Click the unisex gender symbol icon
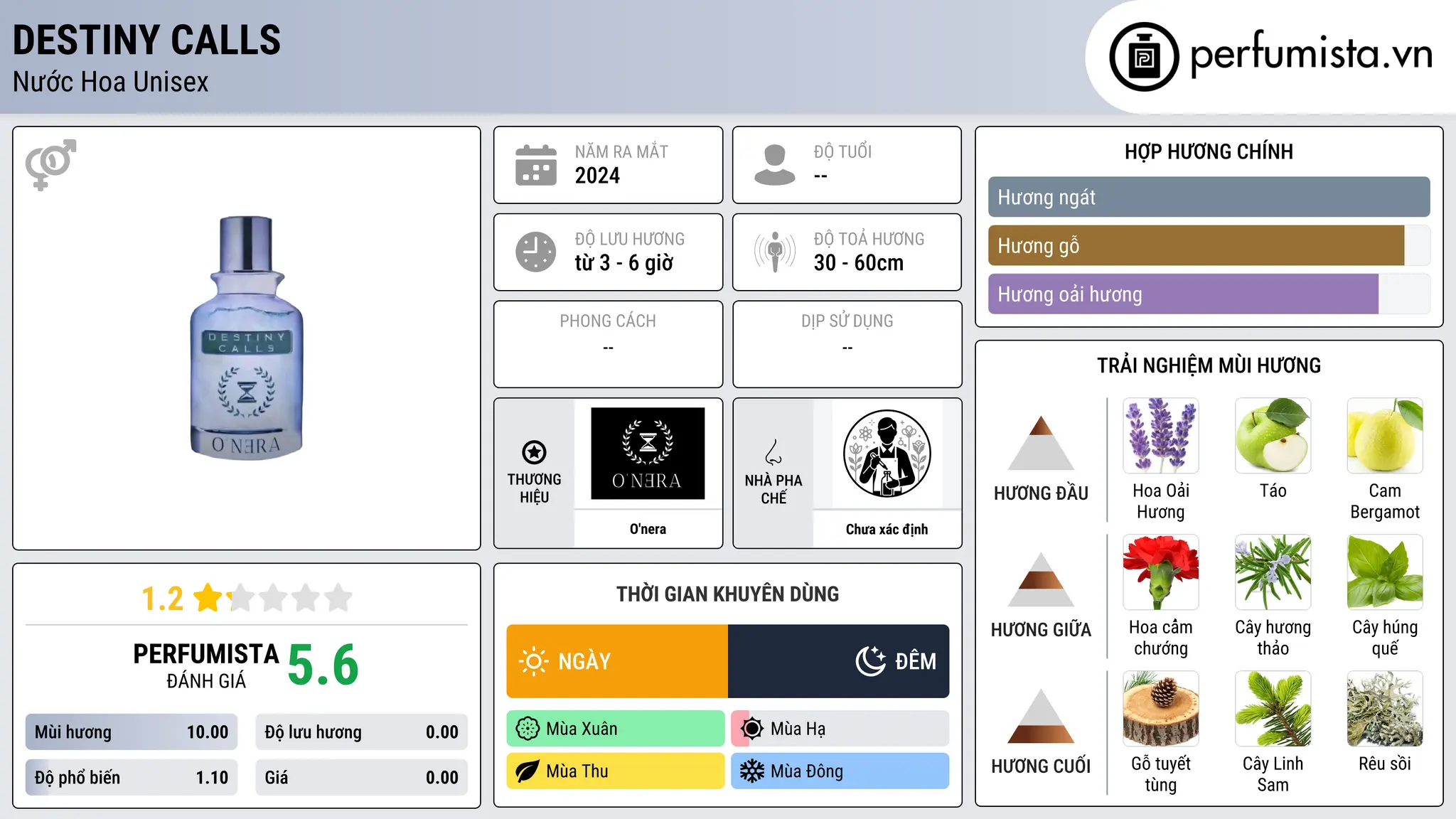The image size is (1456, 819). pyautogui.click(x=50, y=165)
